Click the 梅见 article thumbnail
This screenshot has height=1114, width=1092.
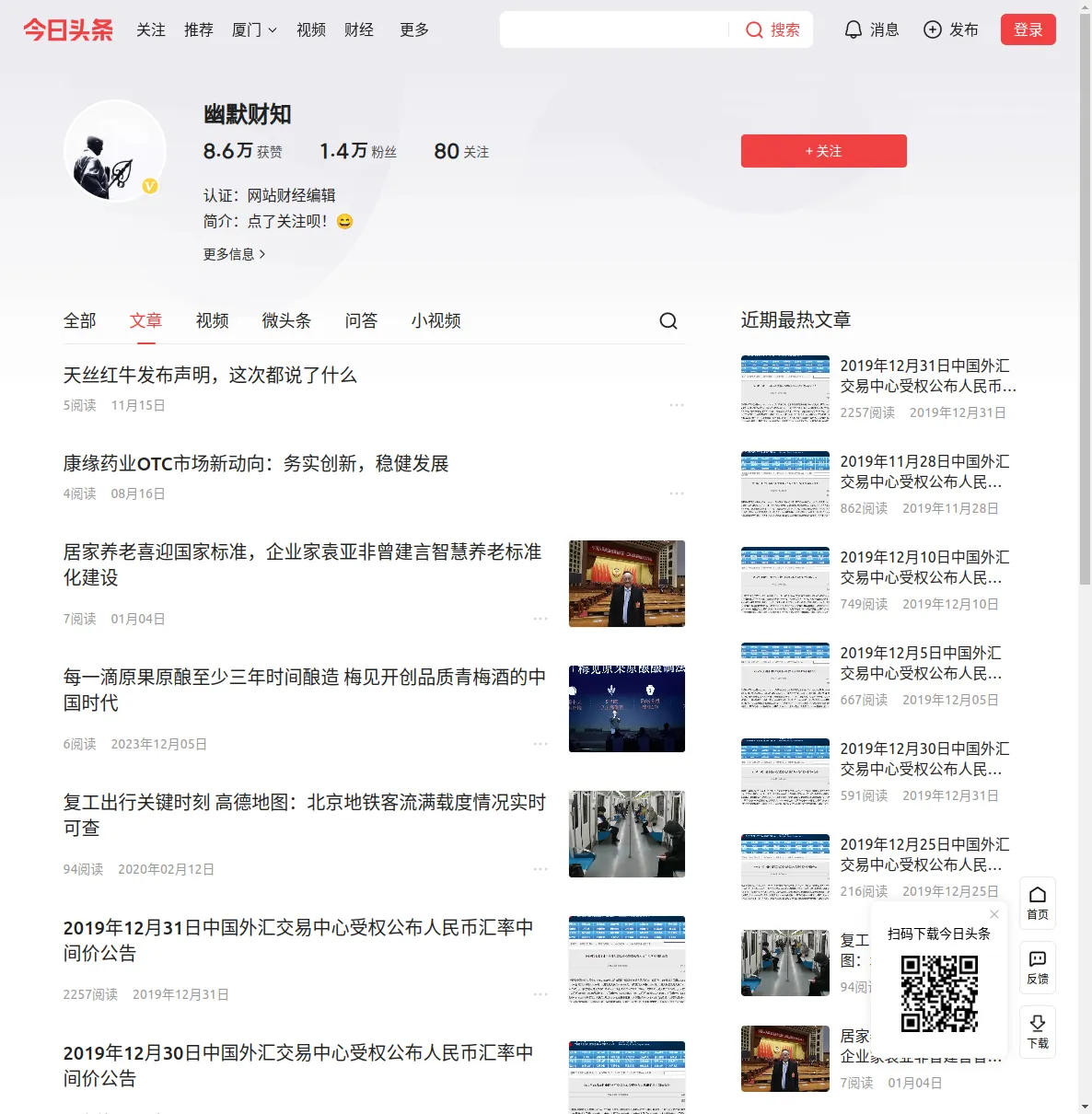pyautogui.click(x=627, y=709)
